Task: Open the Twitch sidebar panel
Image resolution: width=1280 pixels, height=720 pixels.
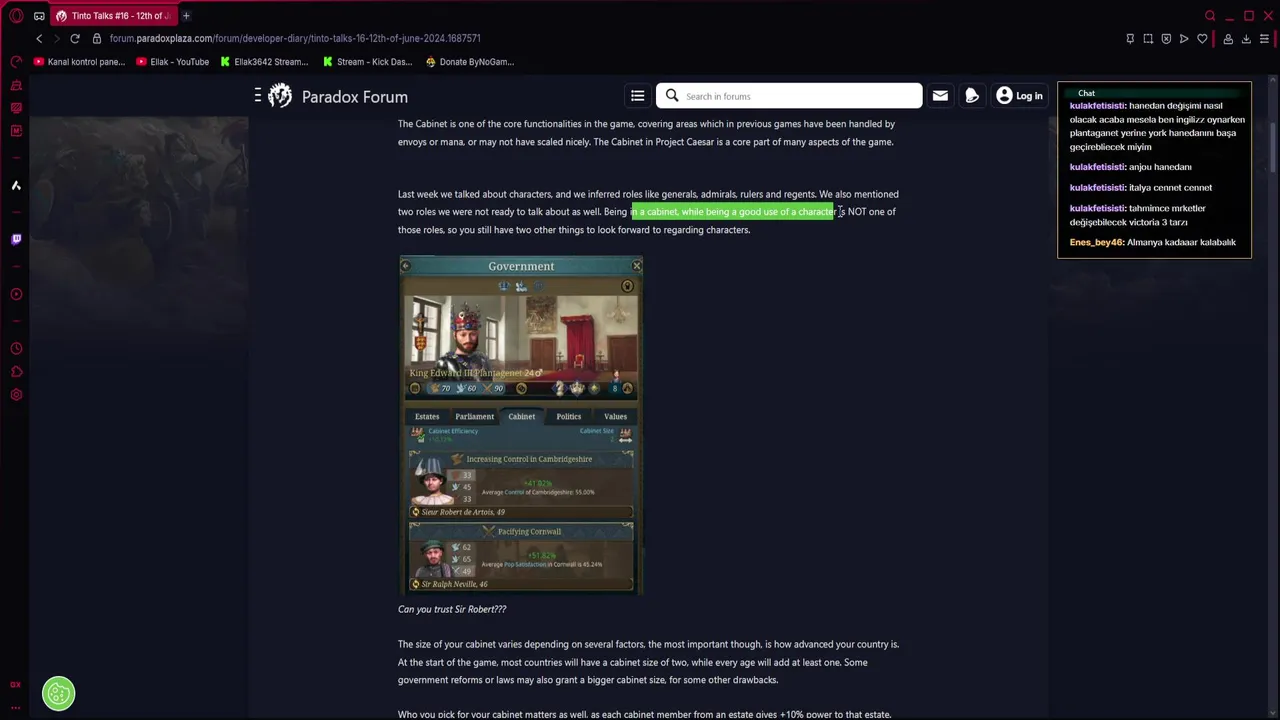Action: click(x=16, y=240)
